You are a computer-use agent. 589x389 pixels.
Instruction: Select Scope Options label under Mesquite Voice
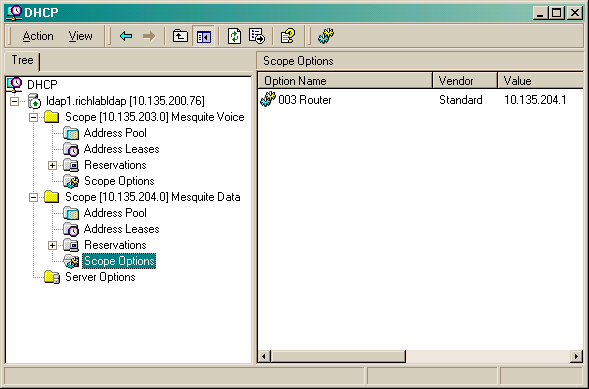pos(119,181)
